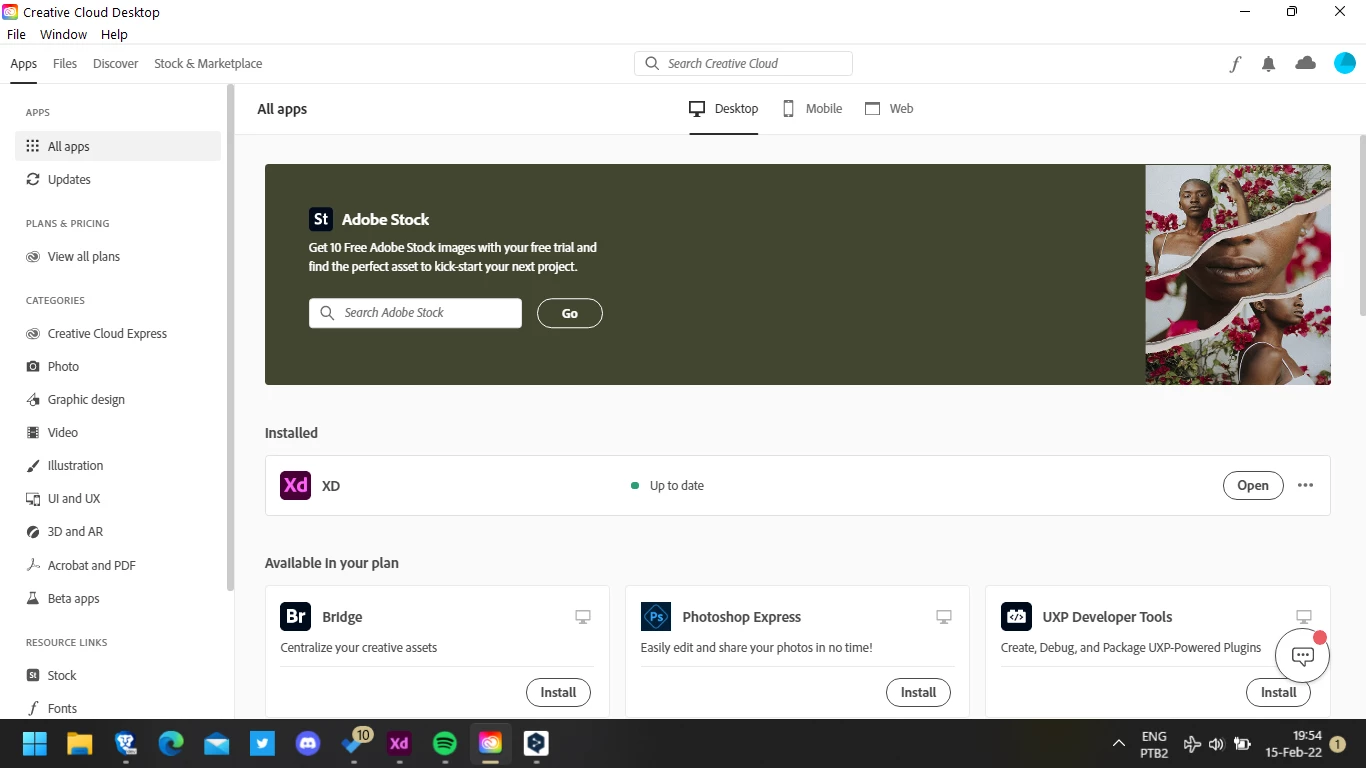This screenshot has width=1366, height=768.
Task: Focus the Search Creative Cloud field
Action: (x=743, y=63)
